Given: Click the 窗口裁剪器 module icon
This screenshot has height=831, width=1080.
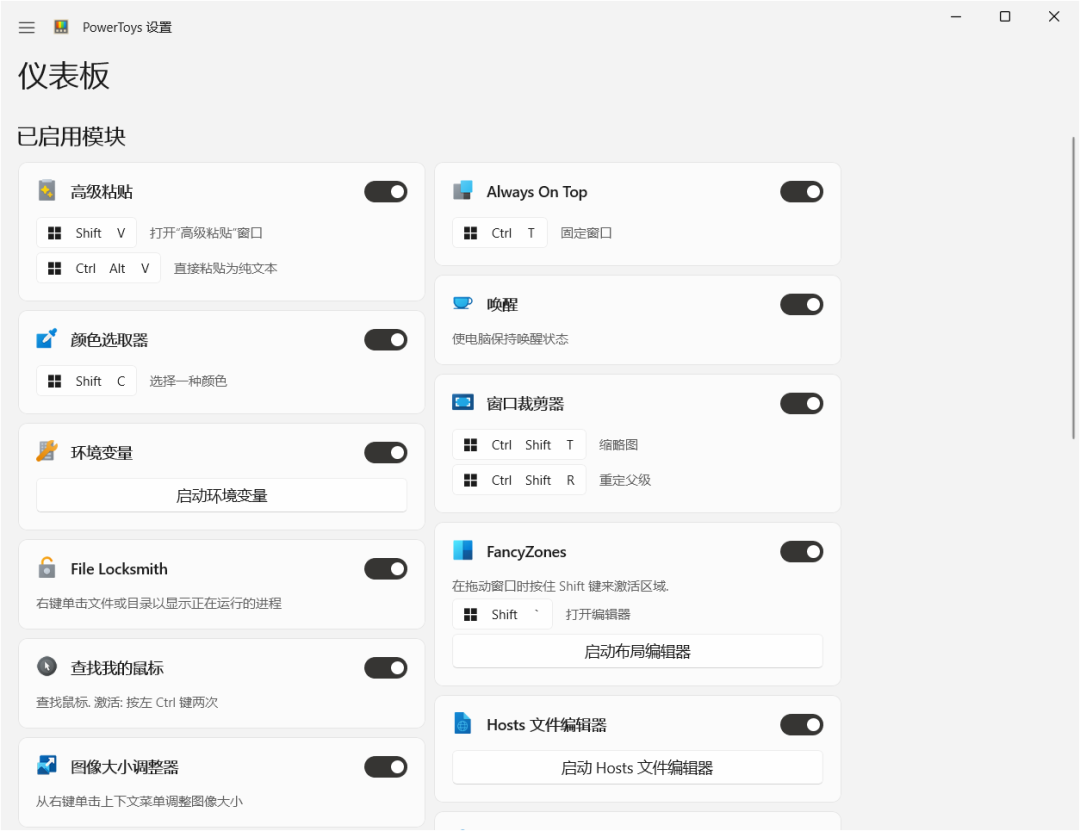Looking at the screenshot, I should tap(463, 402).
